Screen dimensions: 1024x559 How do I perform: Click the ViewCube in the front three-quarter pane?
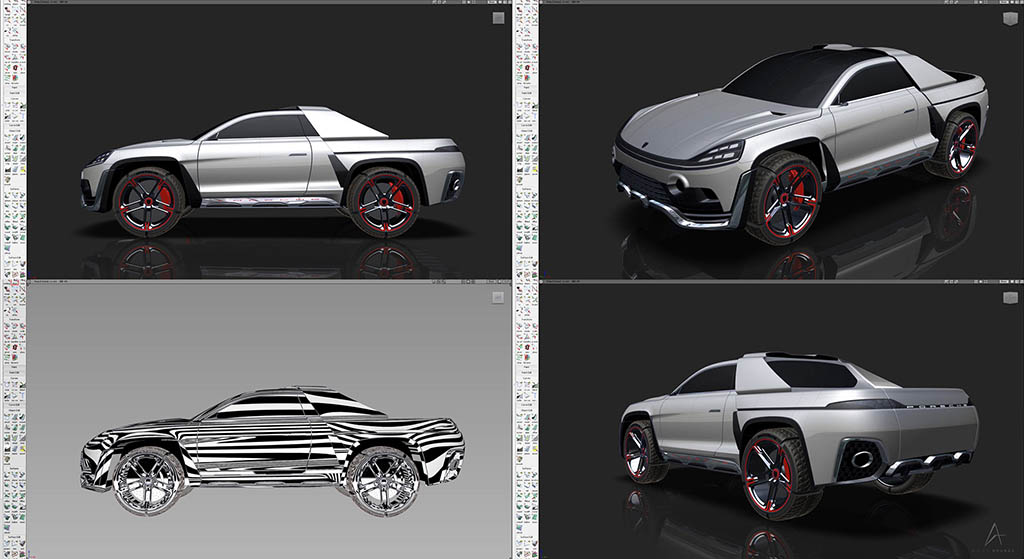(x=1010, y=18)
